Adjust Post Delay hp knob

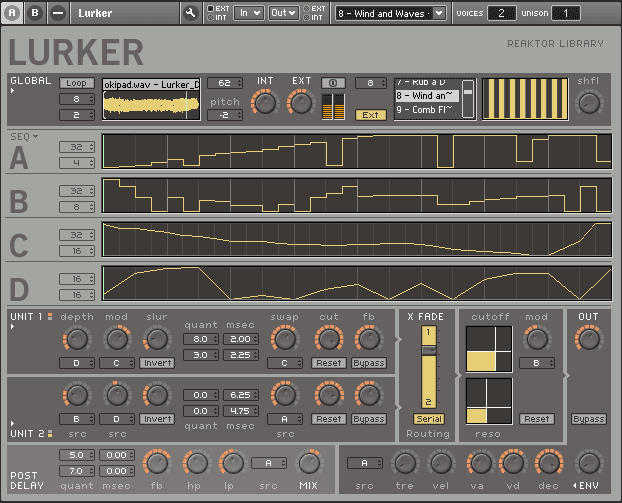click(197, 463)
